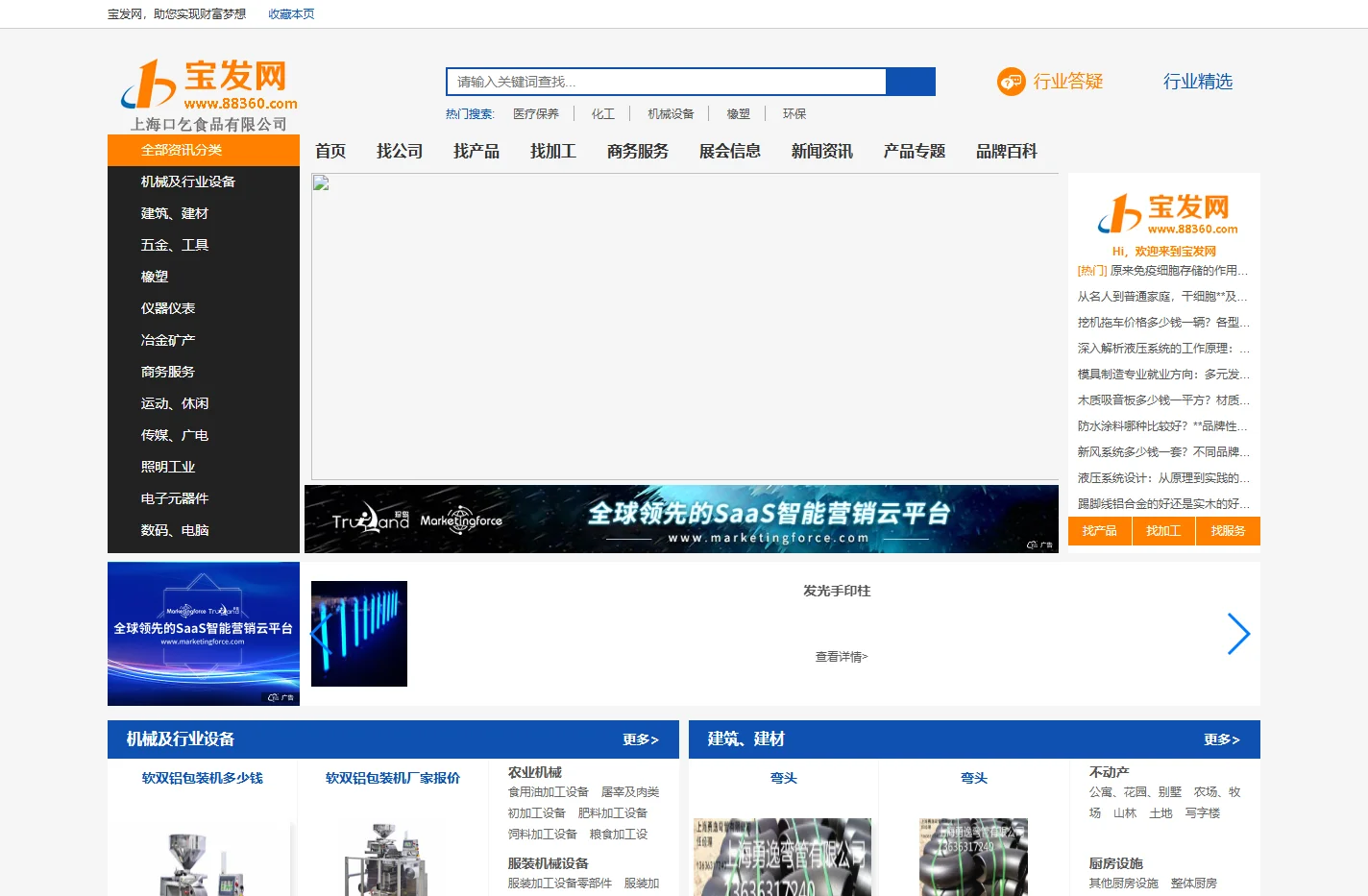This screenshot has height=896, width=1368.
Task: Open the 行业答疑 link
Action: tap(1067, 82)
